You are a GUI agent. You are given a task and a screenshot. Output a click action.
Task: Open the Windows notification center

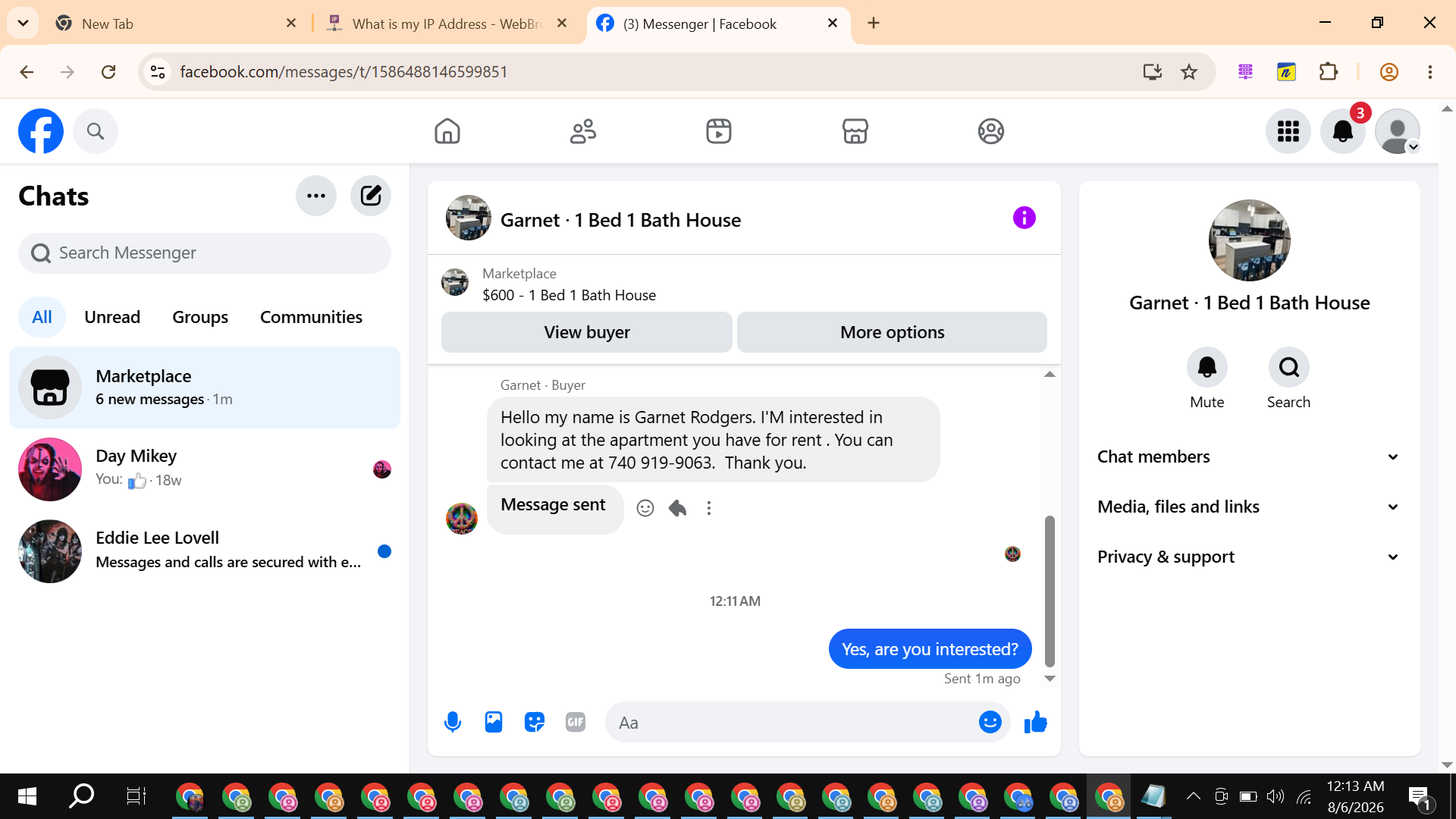pyautogui.click(x=1420, y=797)
